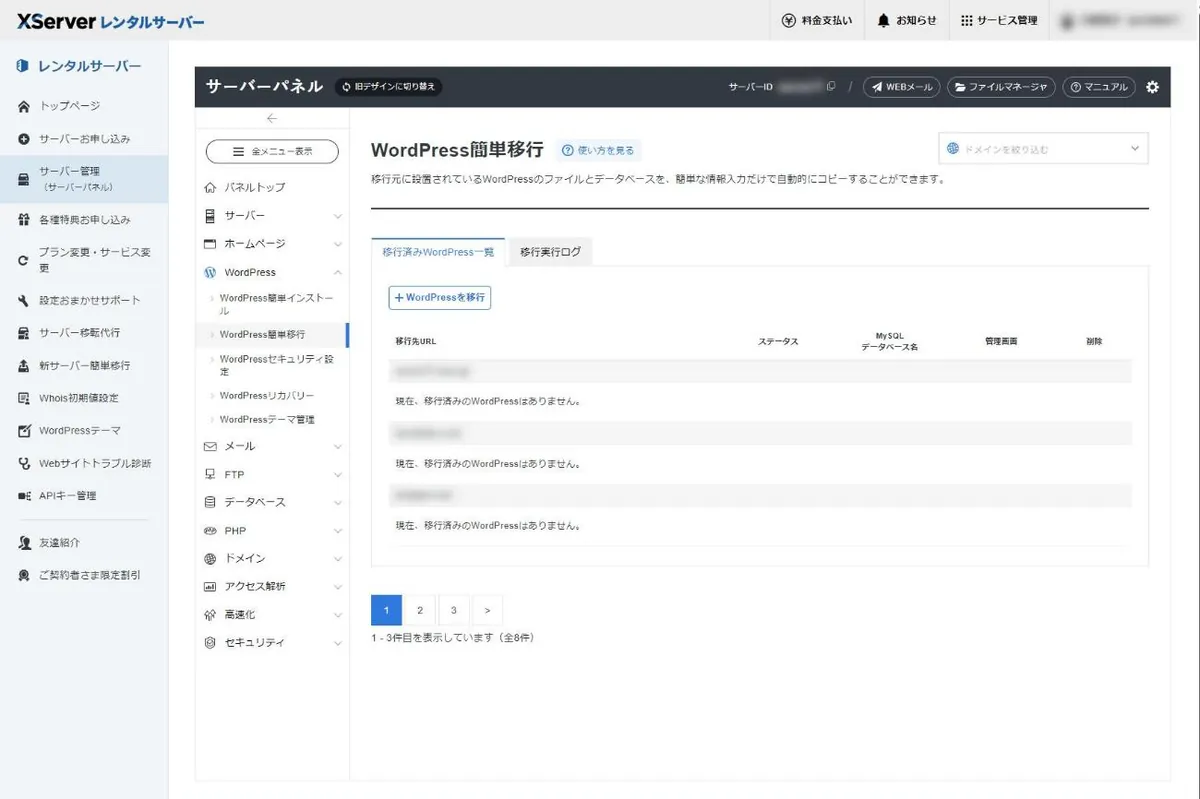Expand the FTP menu section

pyautogui.click(x=272, y=475)
